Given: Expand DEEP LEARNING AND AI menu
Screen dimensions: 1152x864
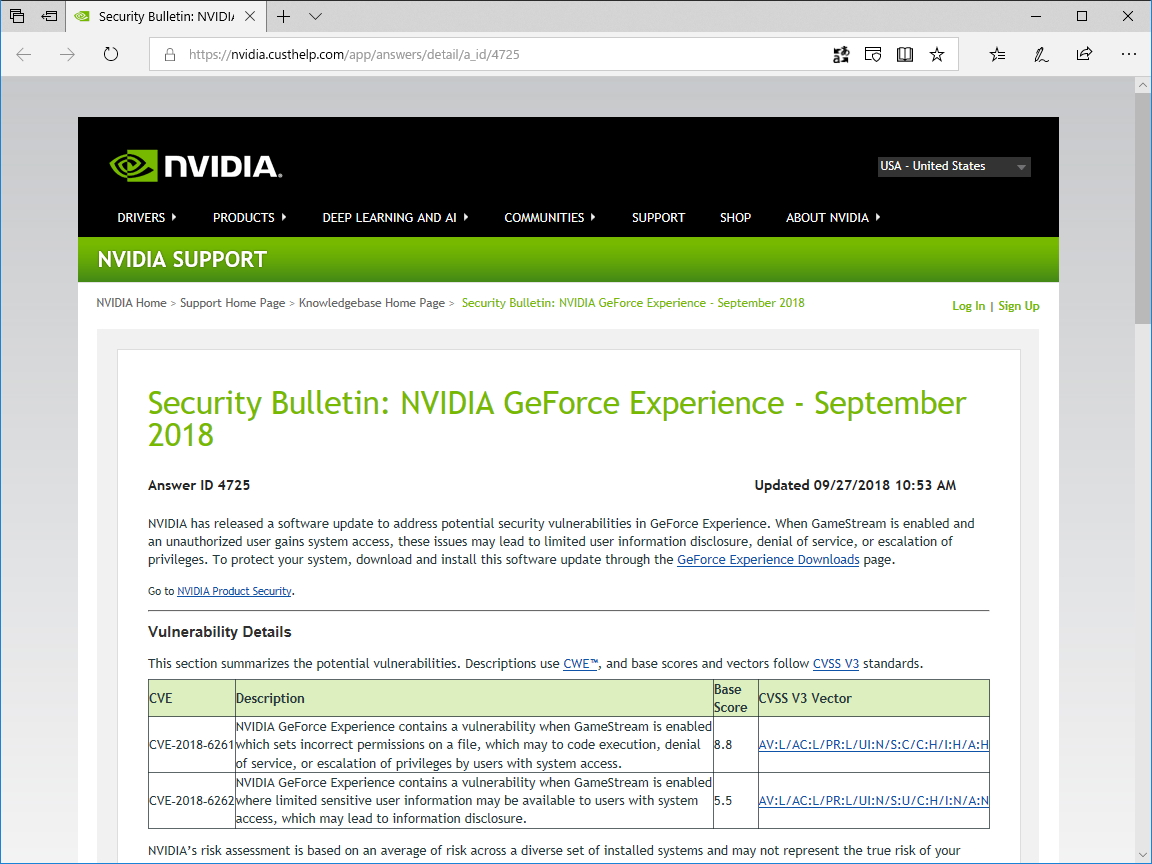Looking at the screenshot, I should pos(395,217).
